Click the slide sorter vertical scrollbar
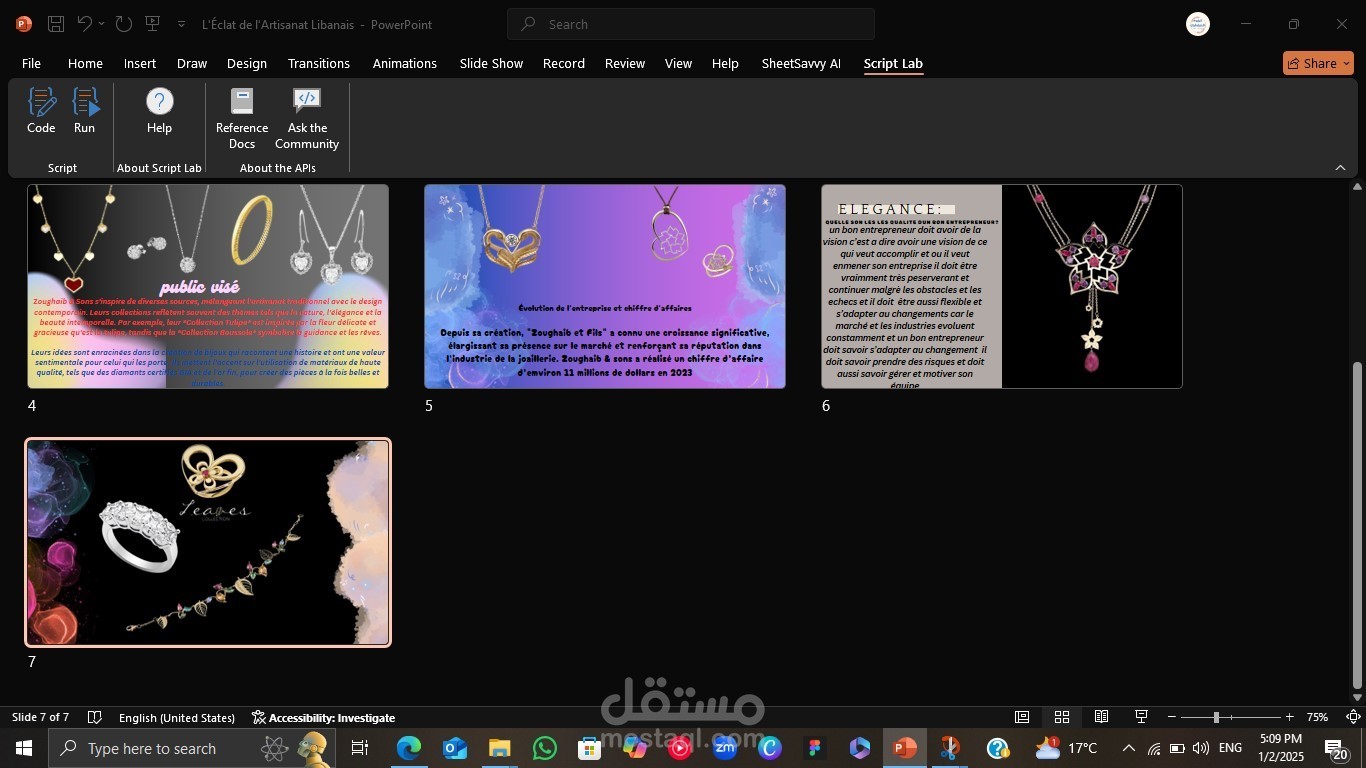This screenshot has height=768, width=1366. (x=1357, y=524)
